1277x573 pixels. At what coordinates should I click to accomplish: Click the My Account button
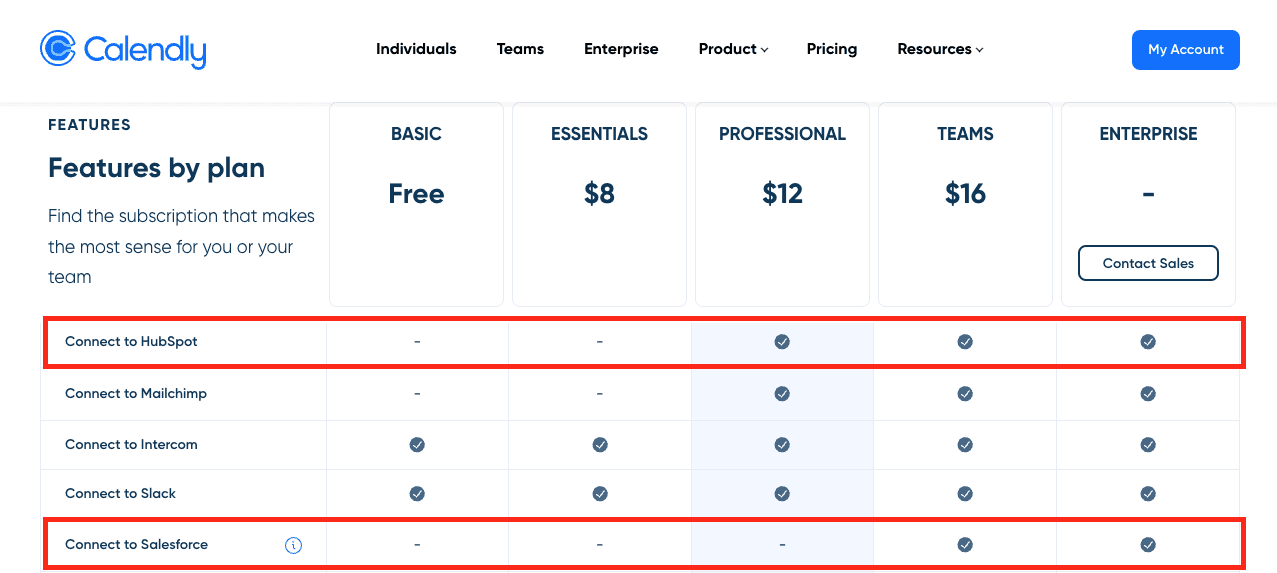1185,50
